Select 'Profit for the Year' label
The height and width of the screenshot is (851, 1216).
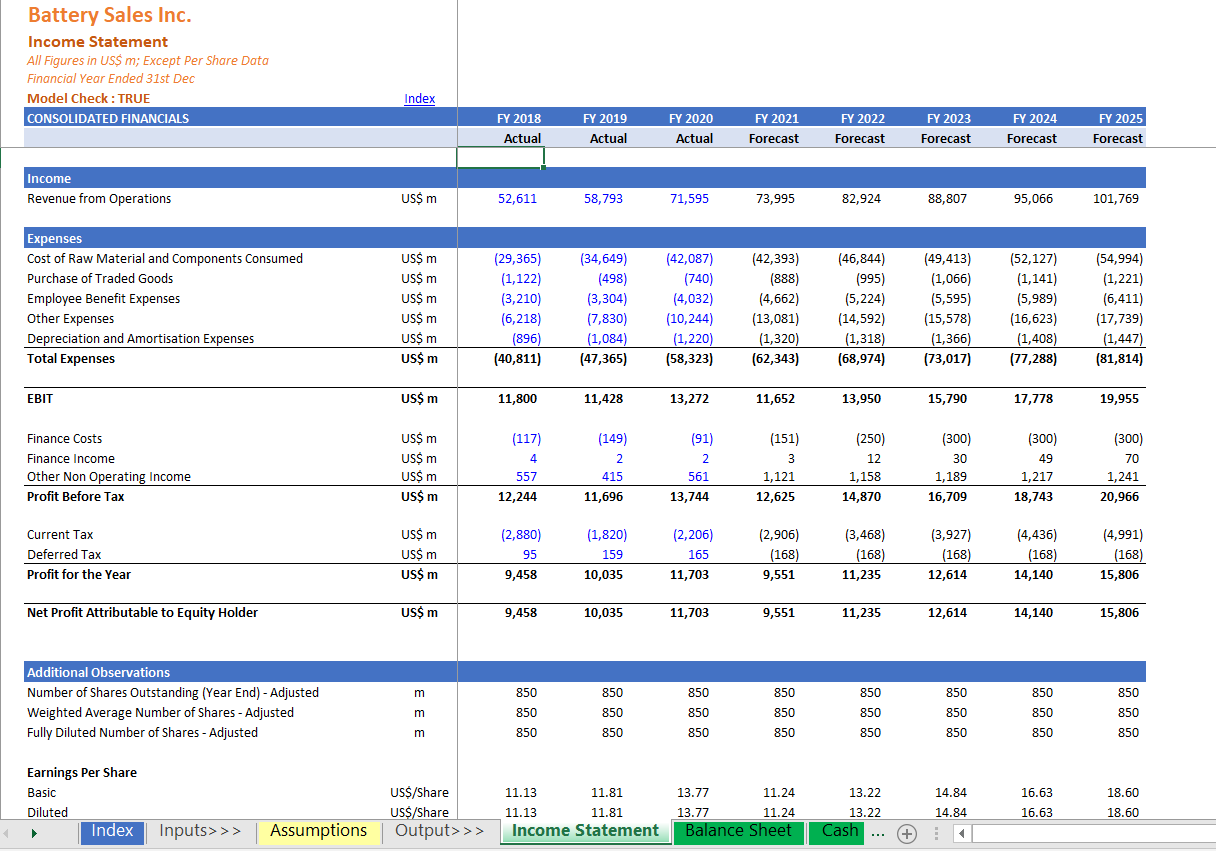click(79, 575)
